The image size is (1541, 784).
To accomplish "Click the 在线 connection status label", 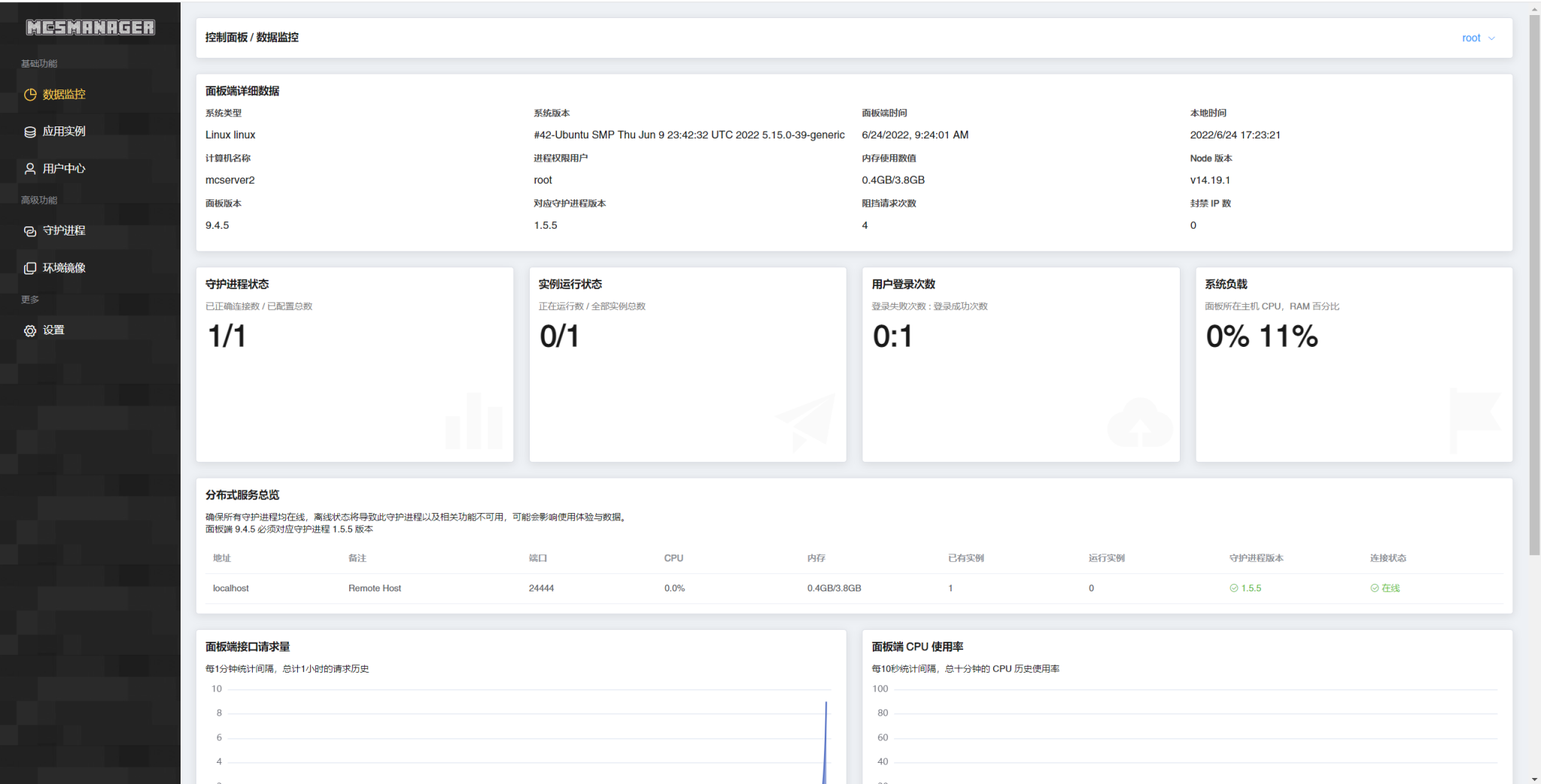I will tap(1390, 588).
